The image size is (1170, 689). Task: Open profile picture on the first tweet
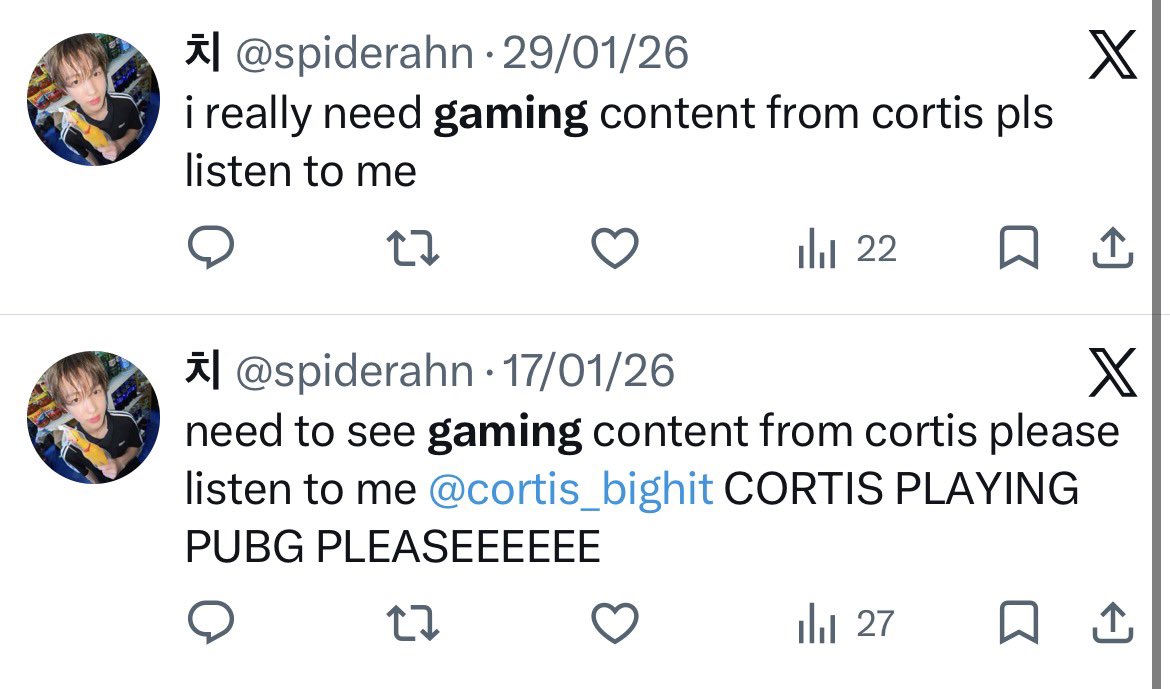[x=93, y=99]
